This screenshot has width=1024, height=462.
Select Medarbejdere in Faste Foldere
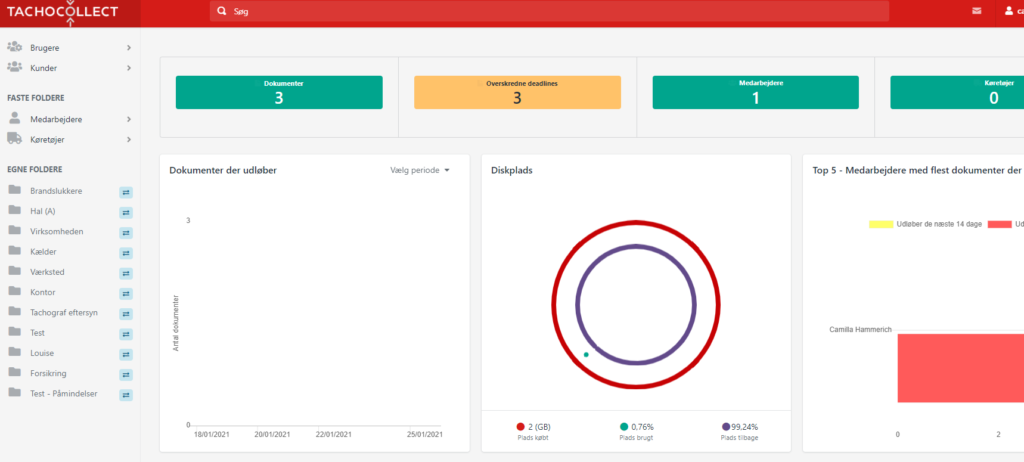pyautogui.click(x=55, y=119)
